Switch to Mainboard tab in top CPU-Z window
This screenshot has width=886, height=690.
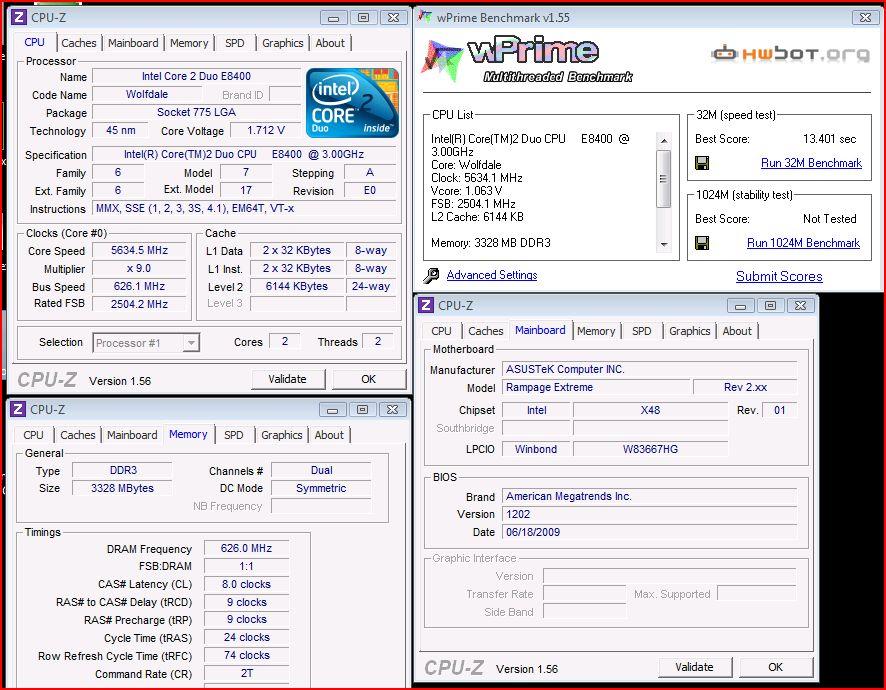pyautogui.click(x=133, y=43)
